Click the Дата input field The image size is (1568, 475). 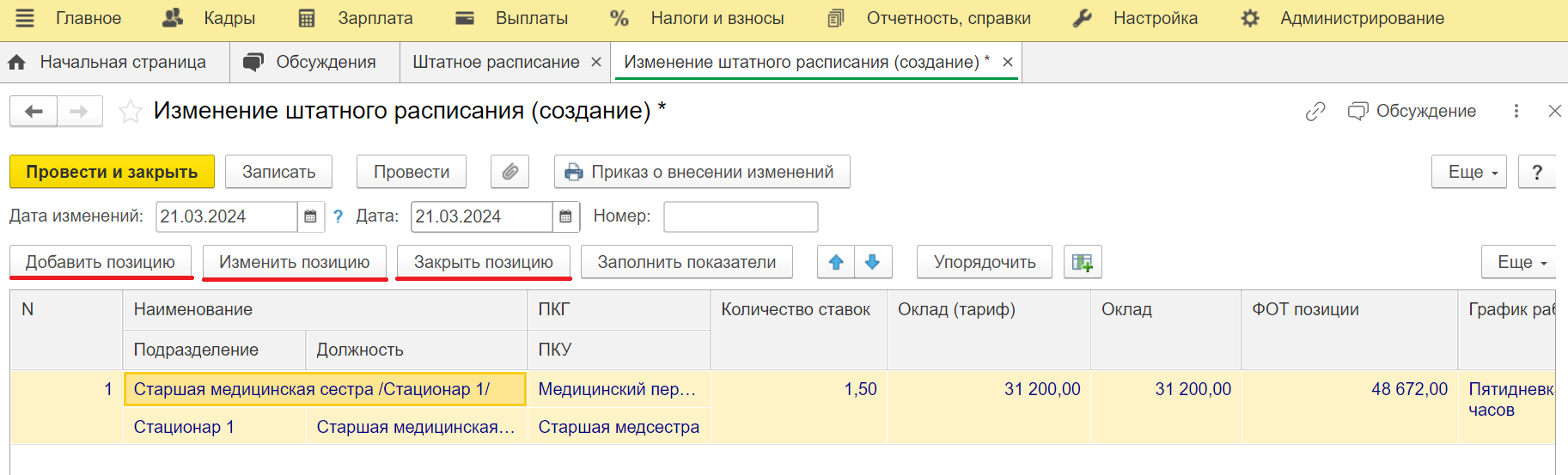(482, 216)
